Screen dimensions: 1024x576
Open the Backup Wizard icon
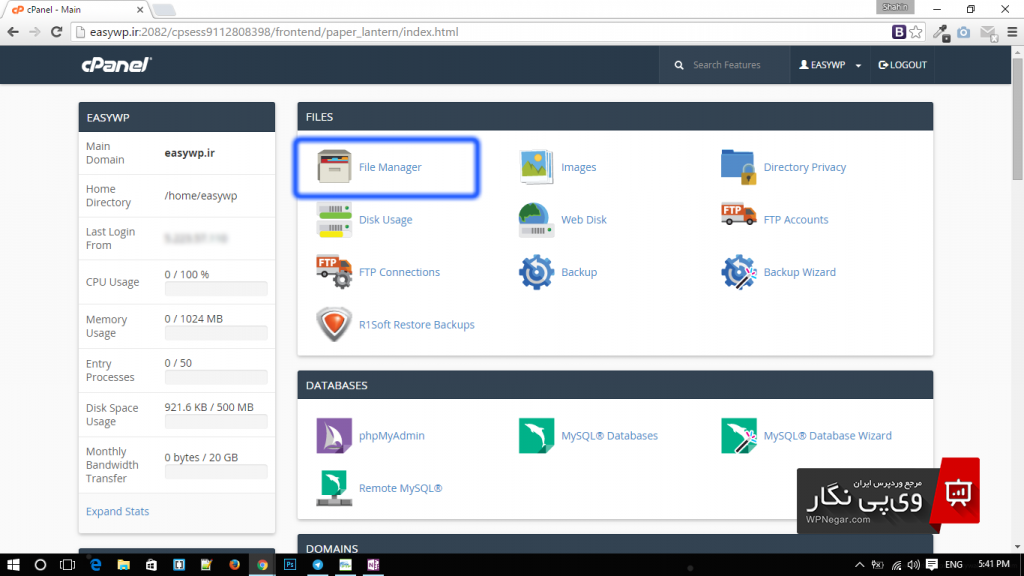739,272
